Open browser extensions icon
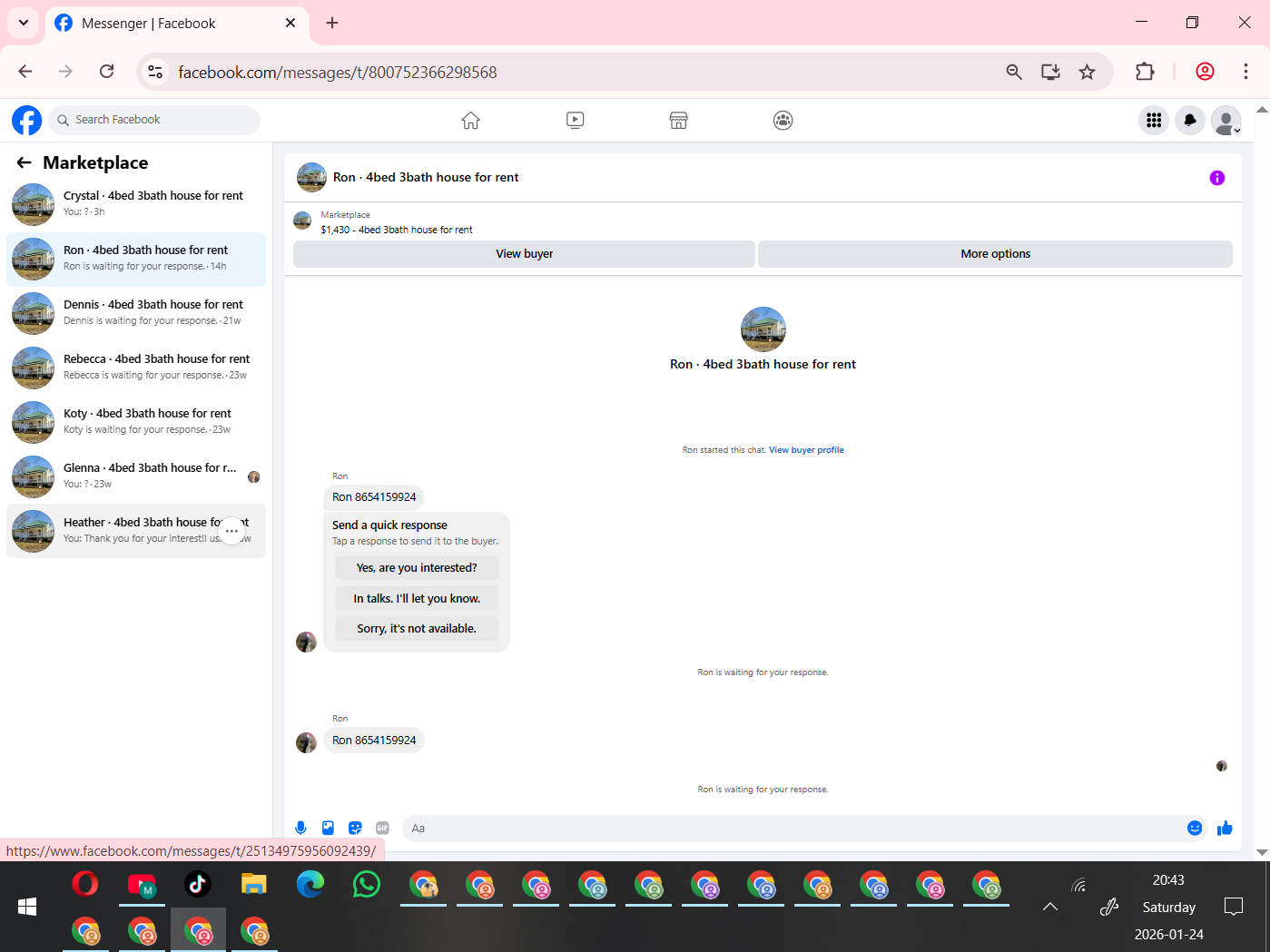This screenshot has height=952, width=1270. tap(1145, 72)
